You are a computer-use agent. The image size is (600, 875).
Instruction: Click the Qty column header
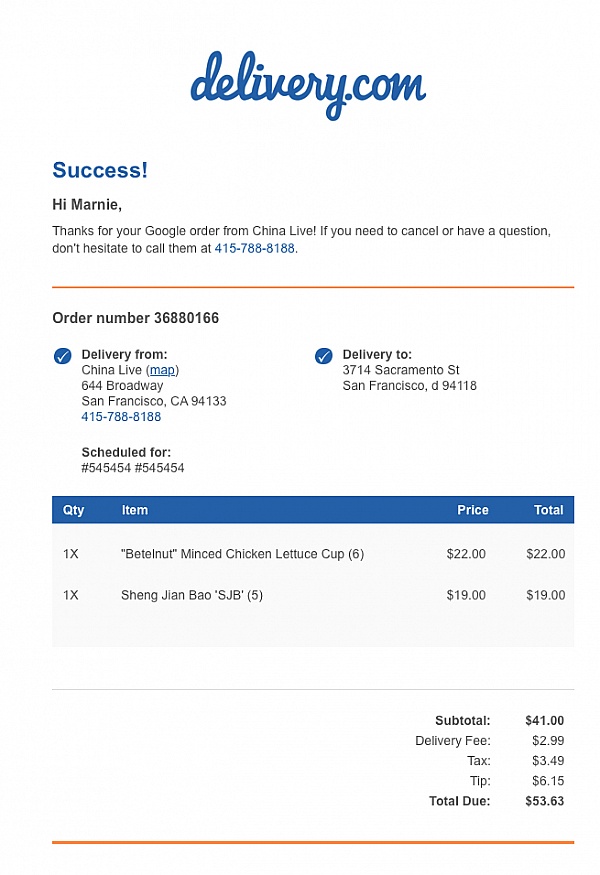tap(73, 510)
